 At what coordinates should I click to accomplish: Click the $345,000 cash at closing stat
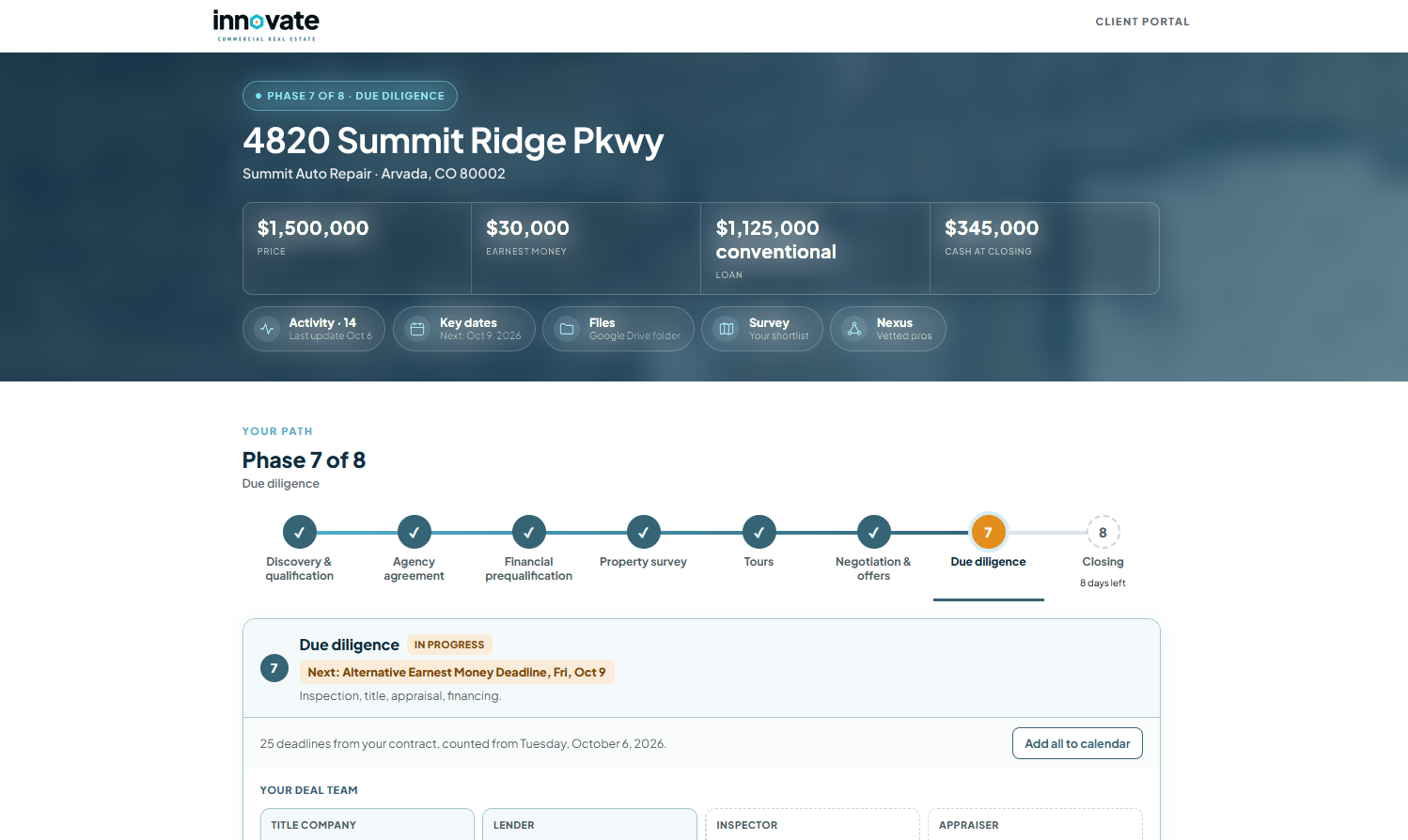point(1044,248)
